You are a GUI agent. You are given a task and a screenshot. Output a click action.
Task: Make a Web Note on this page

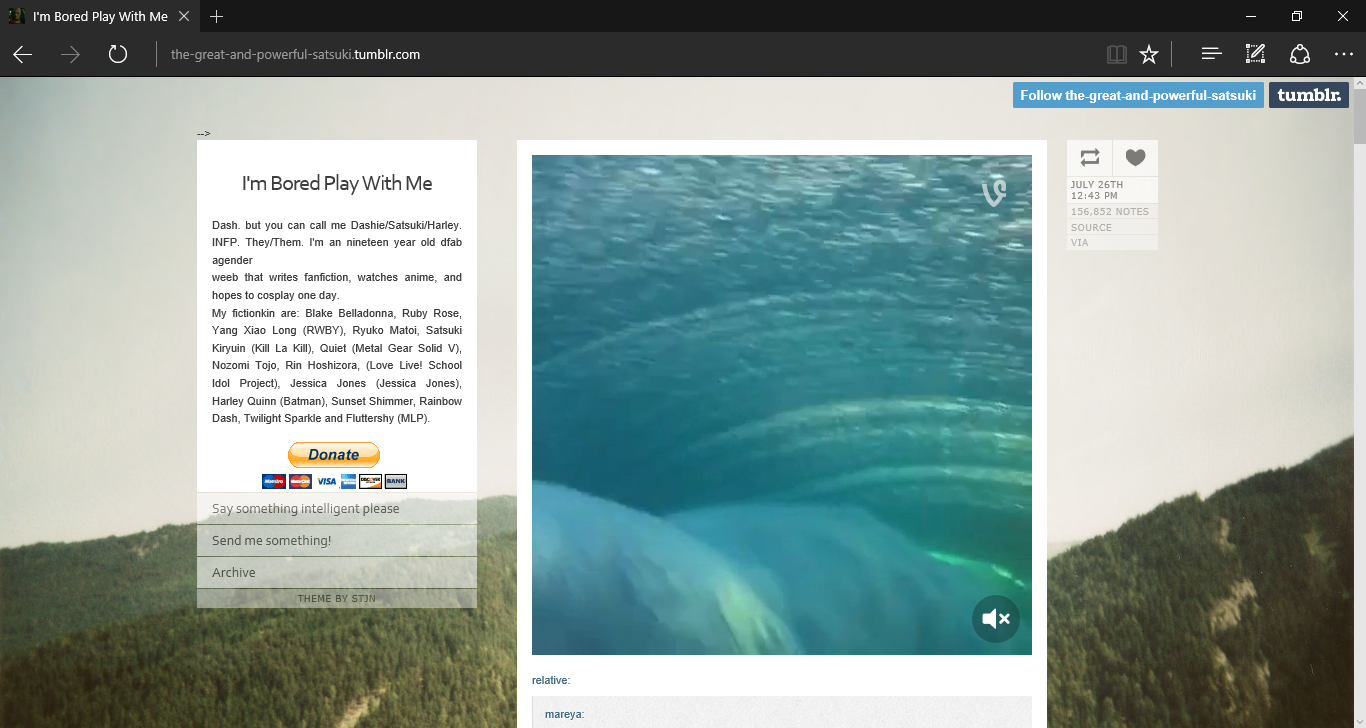click(x=1255, y=55)
